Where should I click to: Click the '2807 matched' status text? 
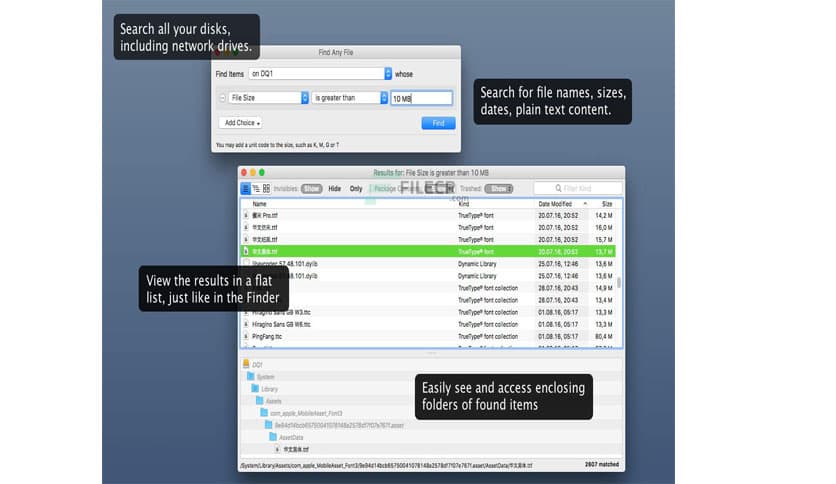(x=602, y=465)
